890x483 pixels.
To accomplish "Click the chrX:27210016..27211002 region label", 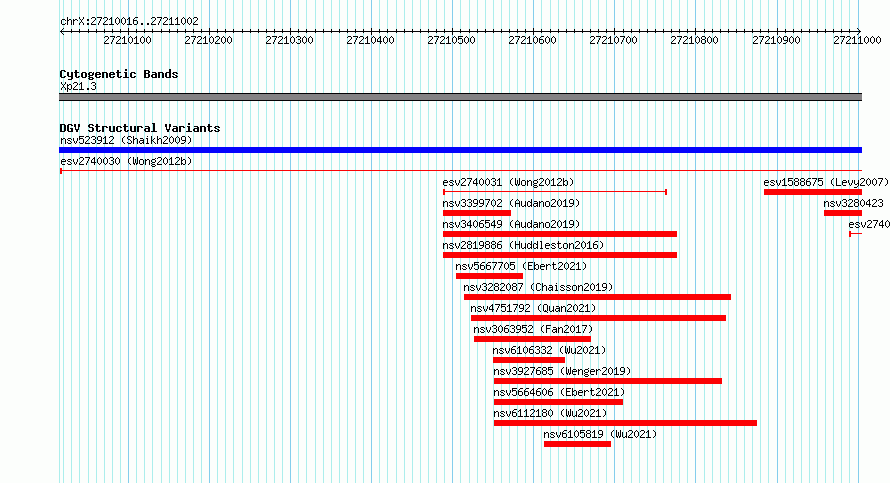I will pyautogui.click(x=129, y=21).
